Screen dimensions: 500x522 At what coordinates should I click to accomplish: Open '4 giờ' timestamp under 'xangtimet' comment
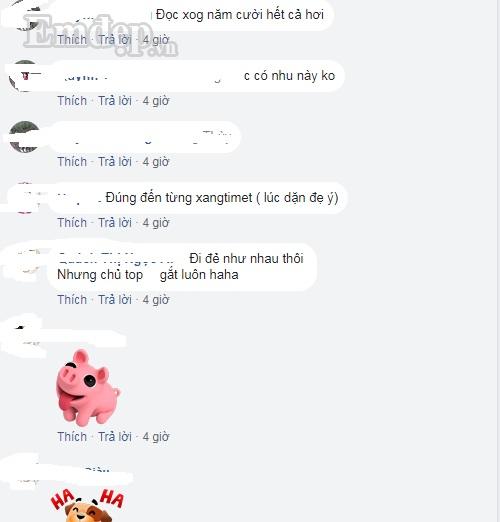point(156,223)
